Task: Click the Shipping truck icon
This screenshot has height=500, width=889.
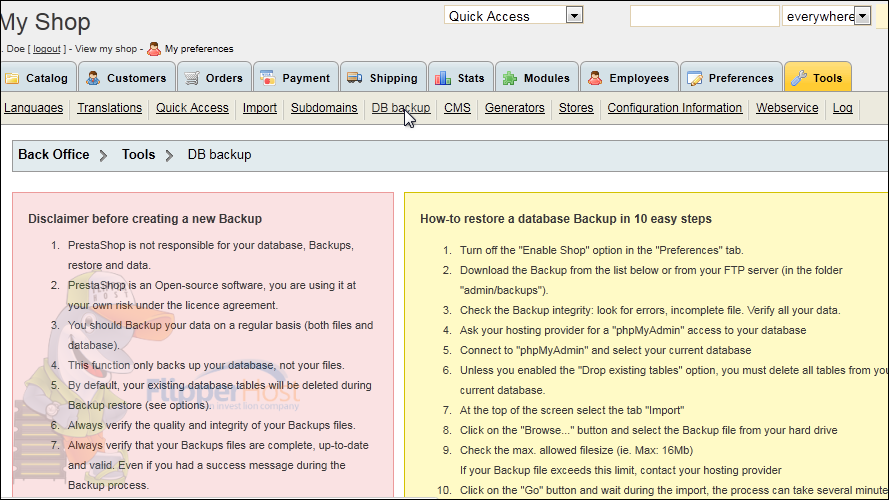Action: click(355, 78)
